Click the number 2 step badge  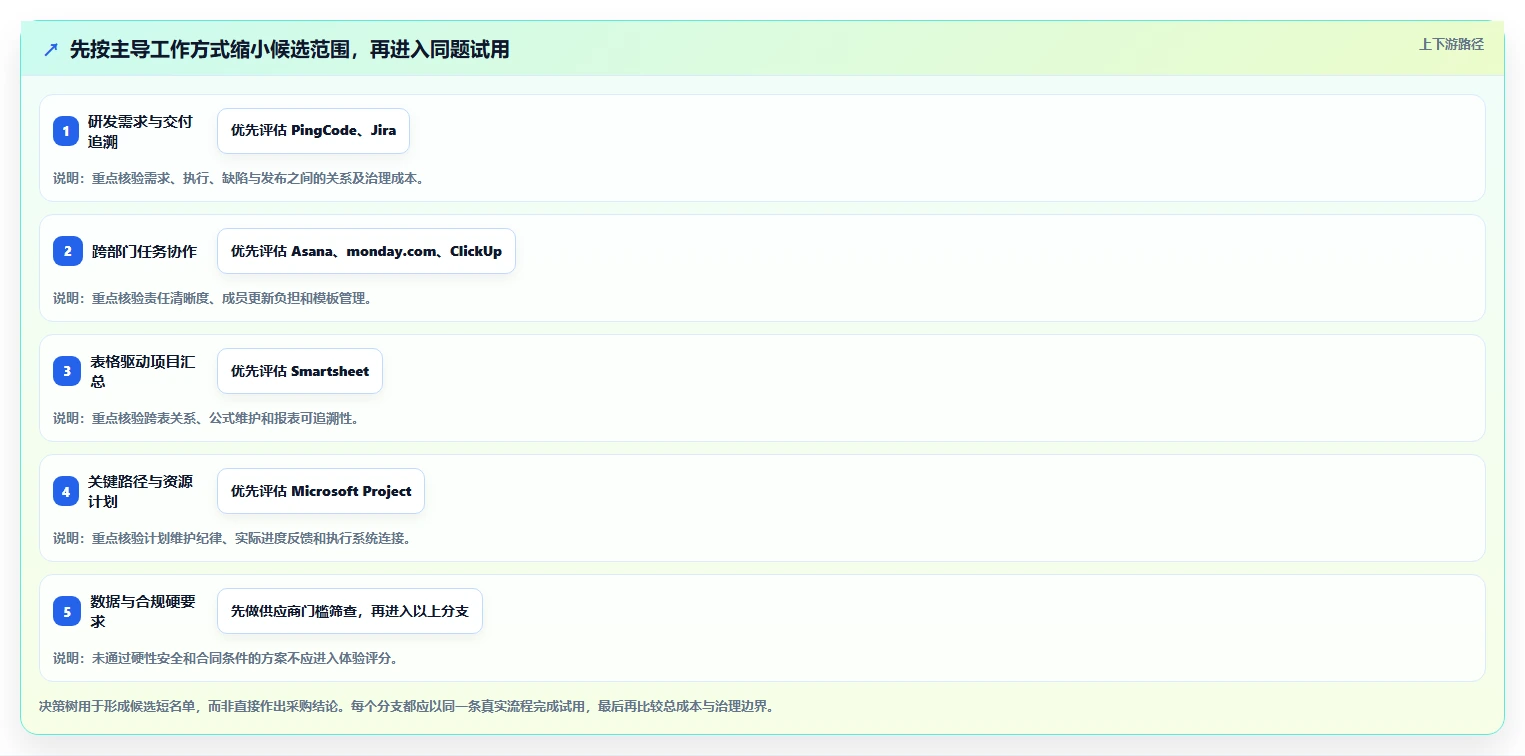(x=67, y=251)
